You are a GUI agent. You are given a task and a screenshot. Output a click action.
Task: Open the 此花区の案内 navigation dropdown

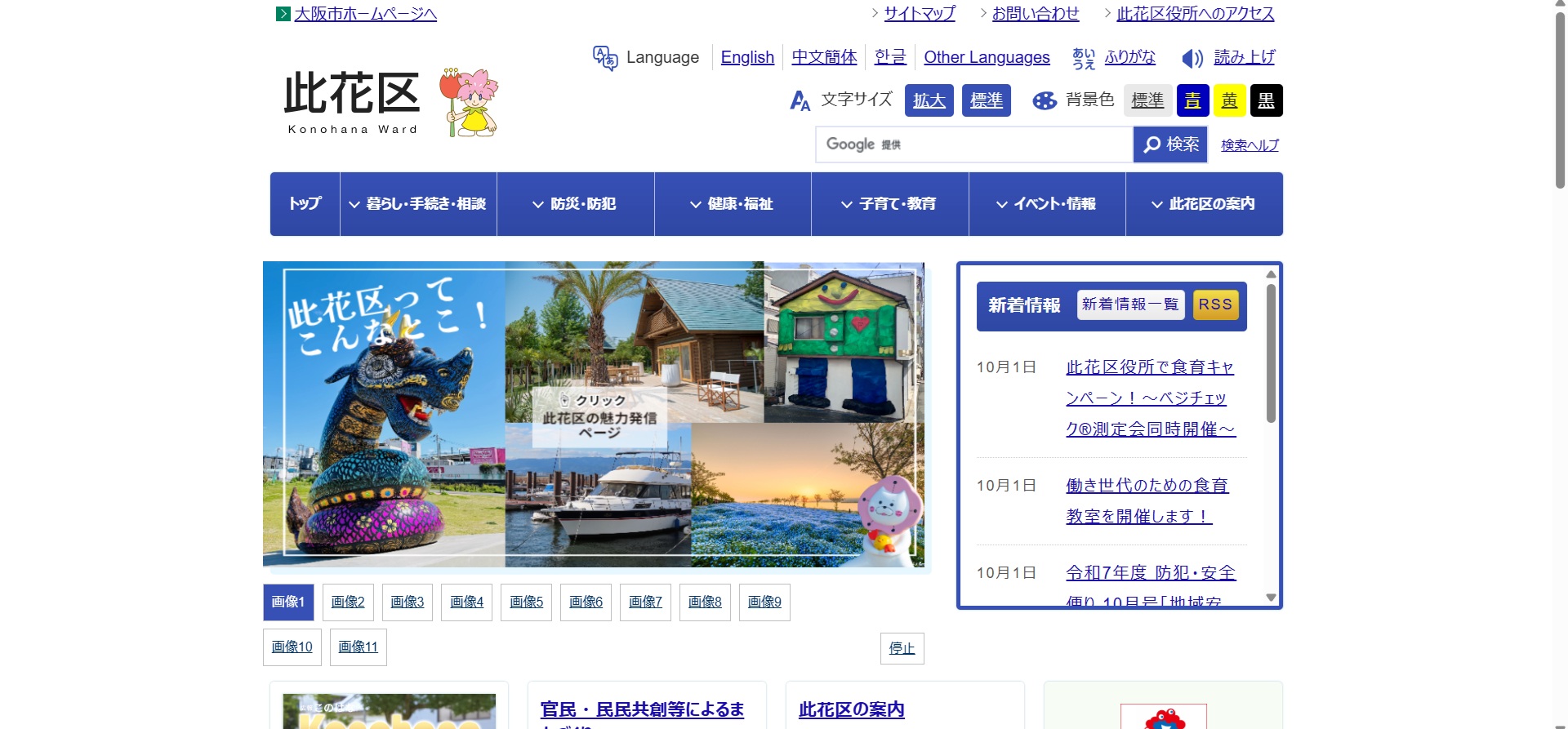click(x=1205, y=204)
